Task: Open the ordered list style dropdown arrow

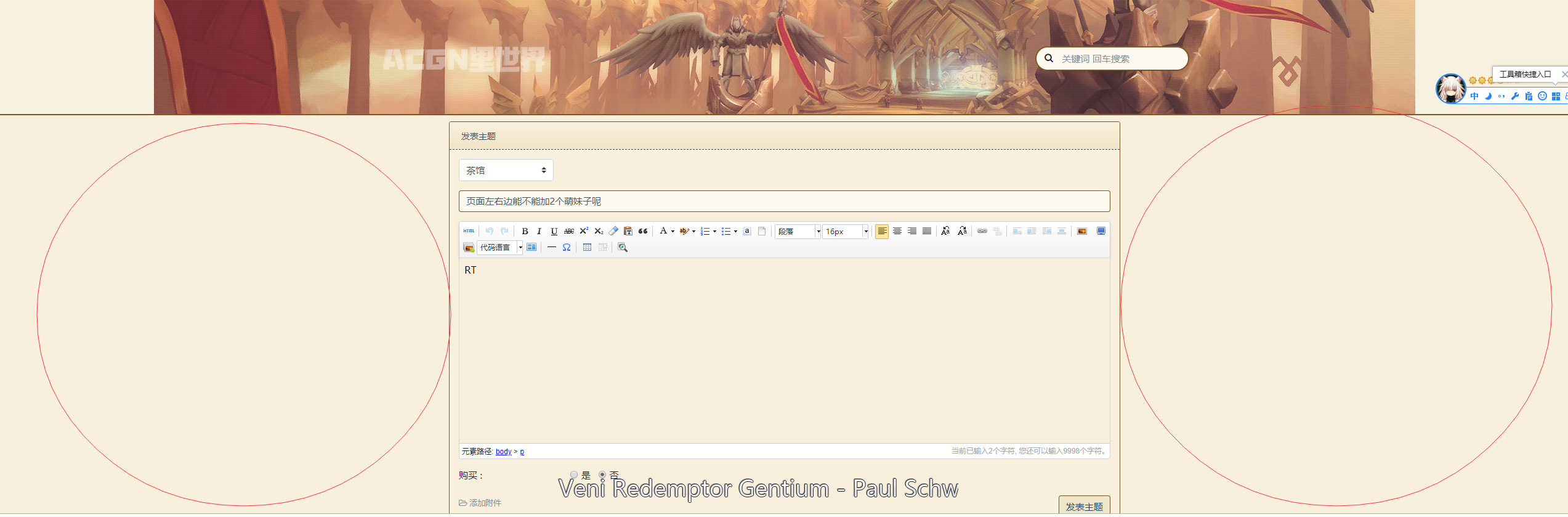Action: point(714,232)
